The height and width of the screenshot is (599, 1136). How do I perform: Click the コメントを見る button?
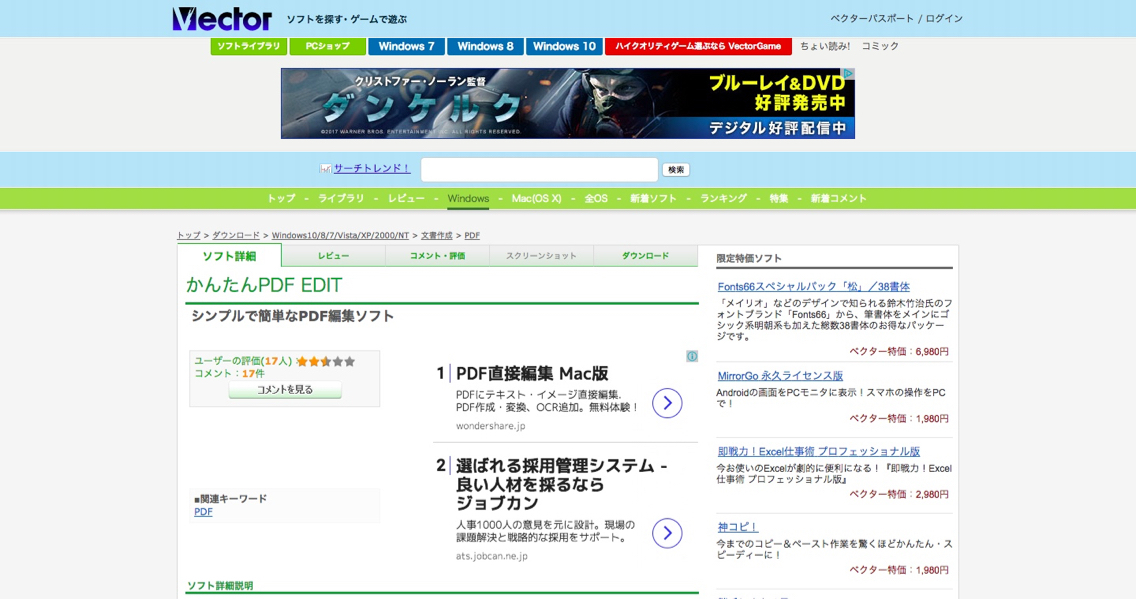click(285, 390)
